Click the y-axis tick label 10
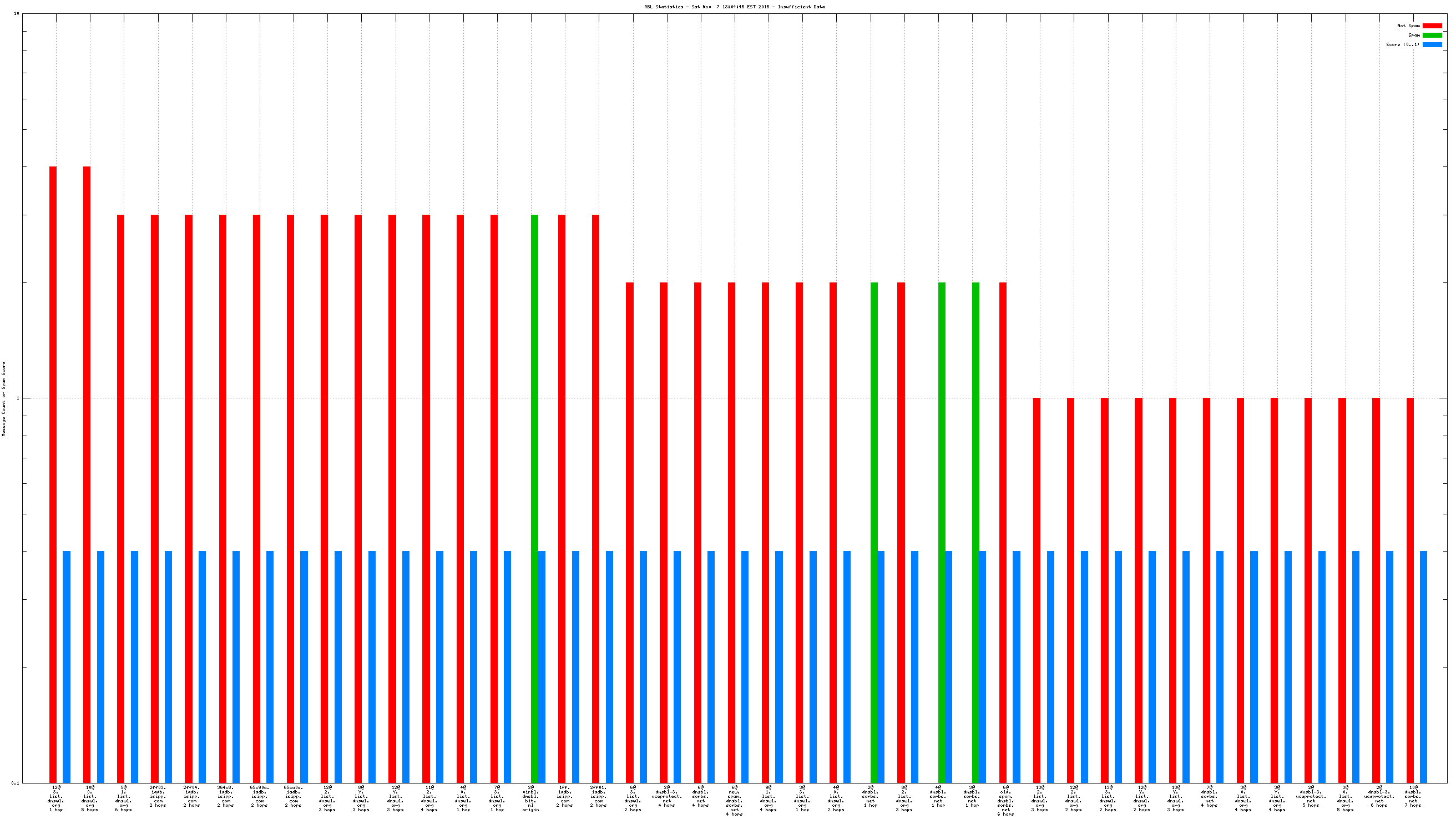 [16, 13]
